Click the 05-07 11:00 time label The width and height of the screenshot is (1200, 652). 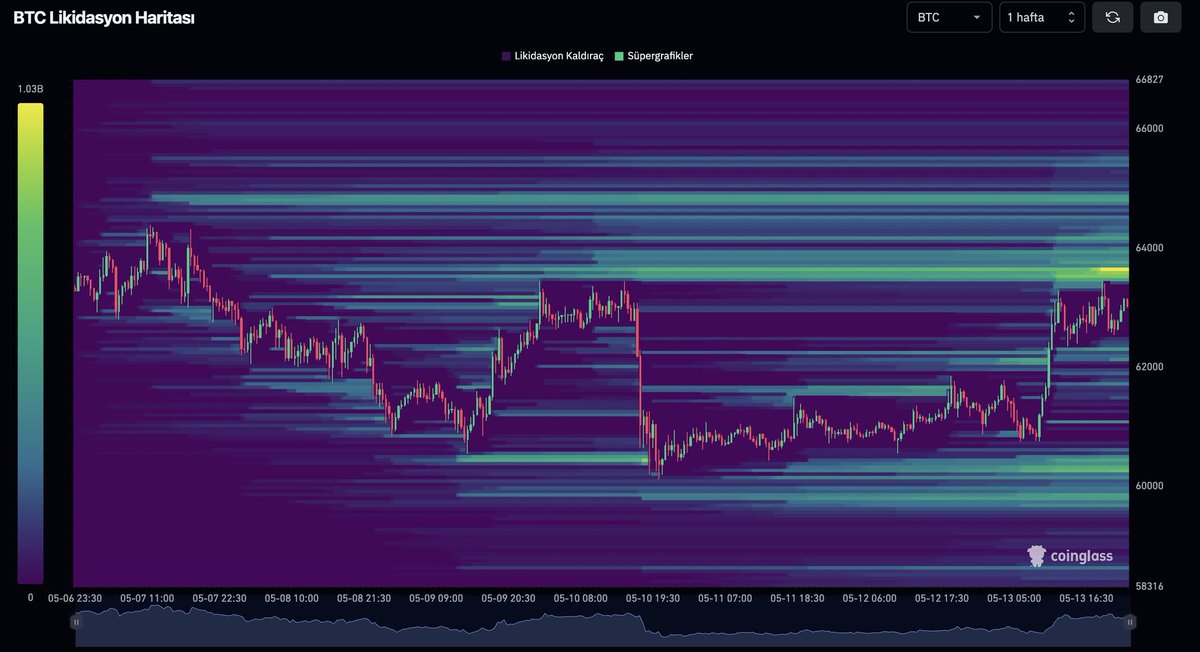[147, 598]
